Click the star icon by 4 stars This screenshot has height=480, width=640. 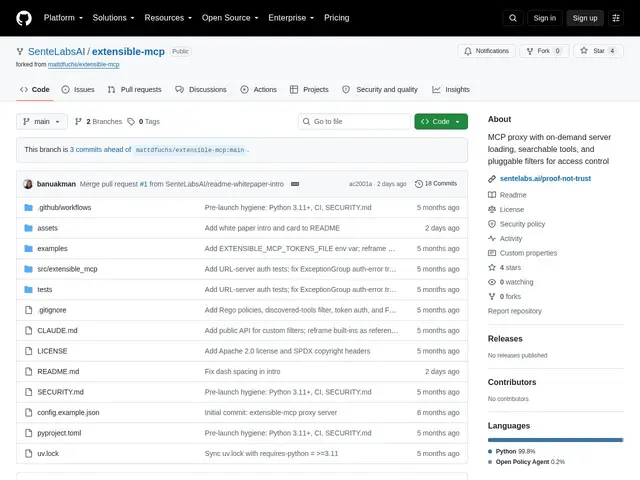pos(492,268)
